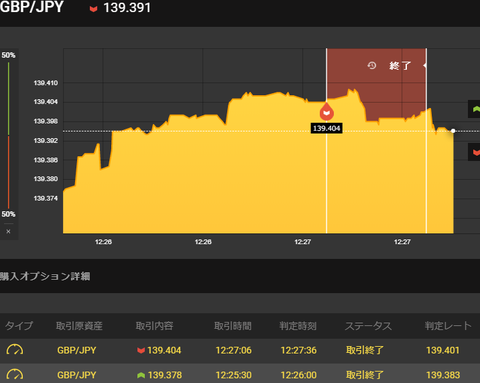Click the gauge type icon in 139.378 row
480x383 pixels.
coord(15,374)
